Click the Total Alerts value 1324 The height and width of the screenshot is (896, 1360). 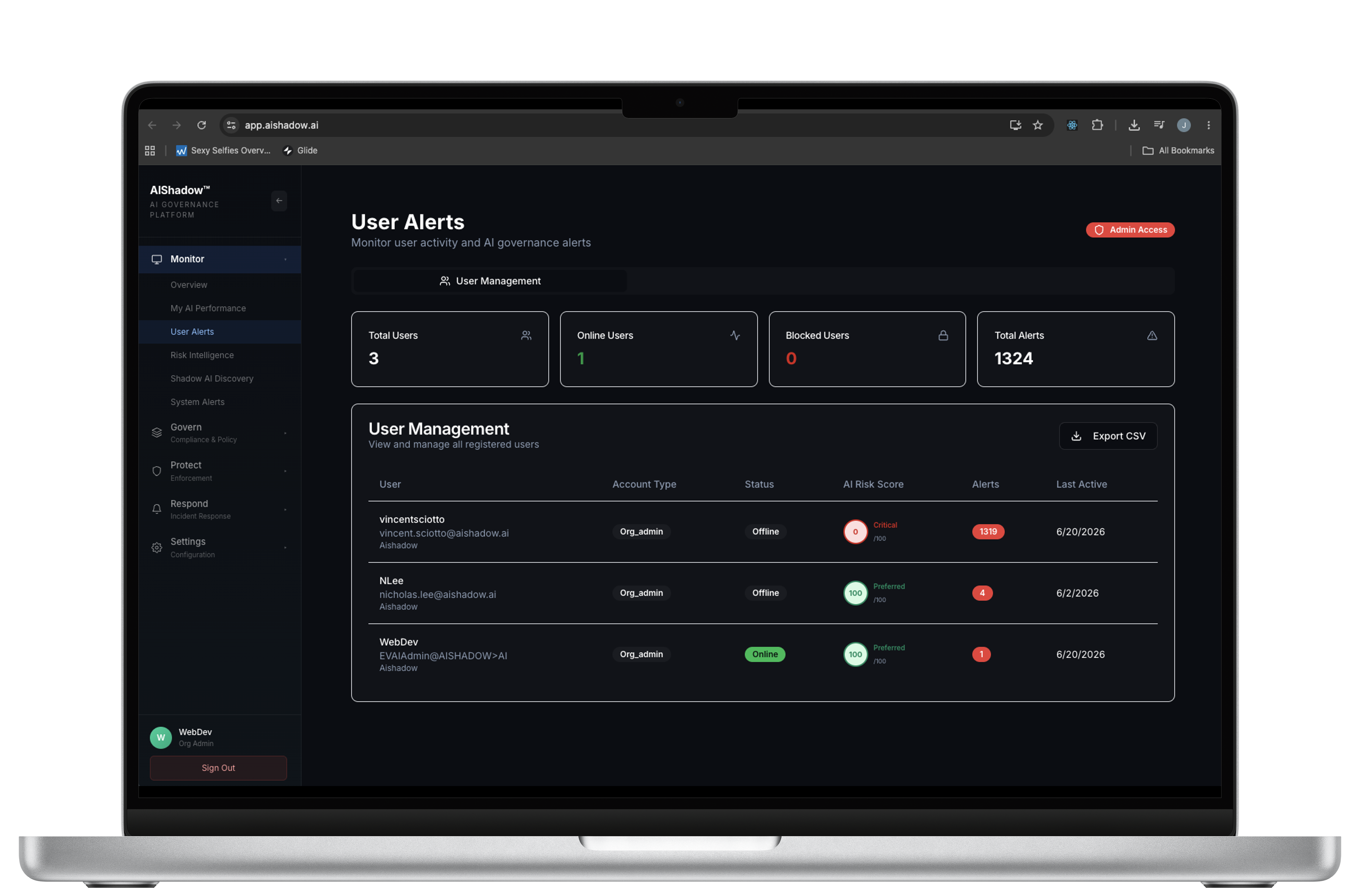click(x=1013, y=358)
